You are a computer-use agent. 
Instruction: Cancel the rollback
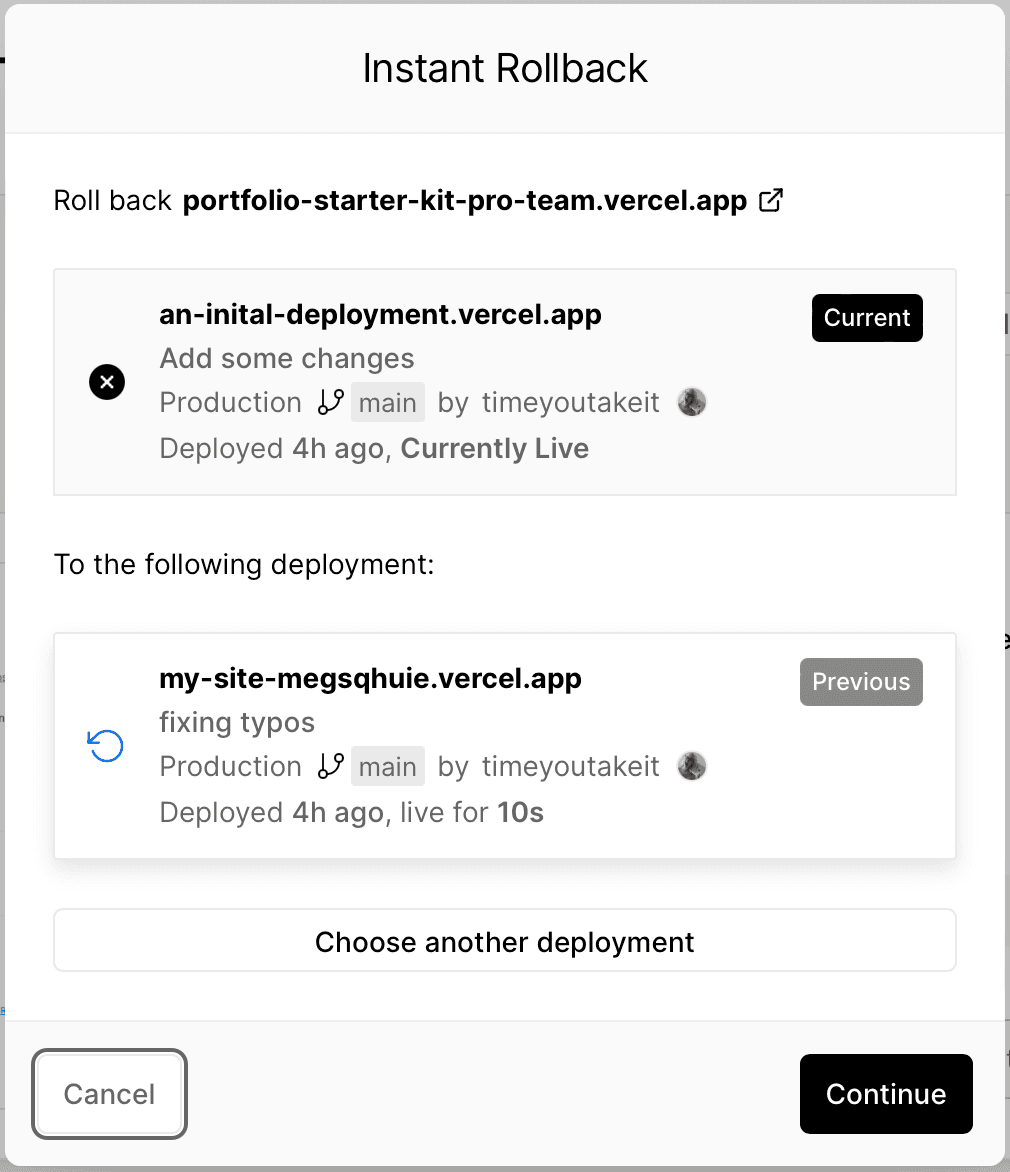[x=108, y=1094]
